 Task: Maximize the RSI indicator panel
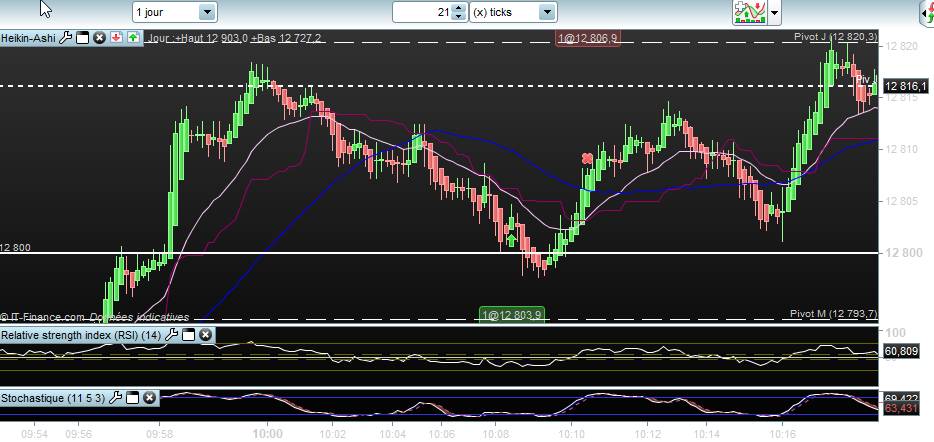tap(188, 335)
